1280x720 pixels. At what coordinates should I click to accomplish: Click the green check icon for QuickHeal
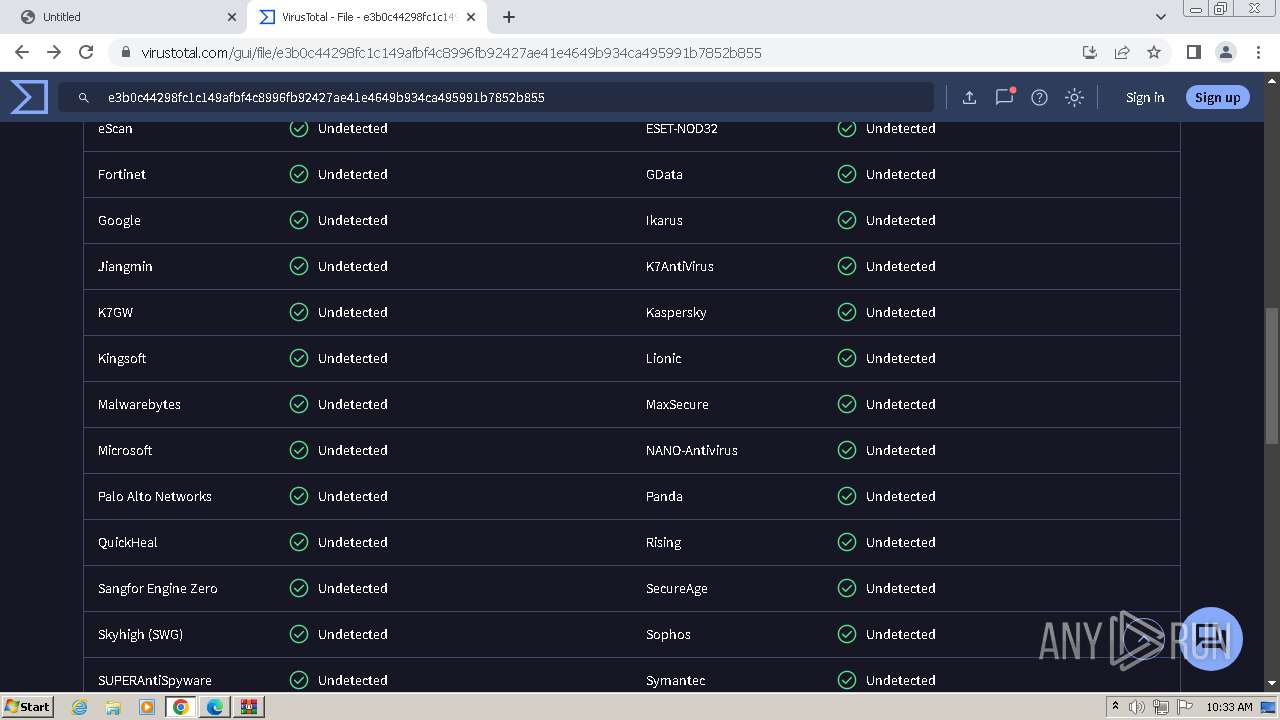(x=299, y=542)
